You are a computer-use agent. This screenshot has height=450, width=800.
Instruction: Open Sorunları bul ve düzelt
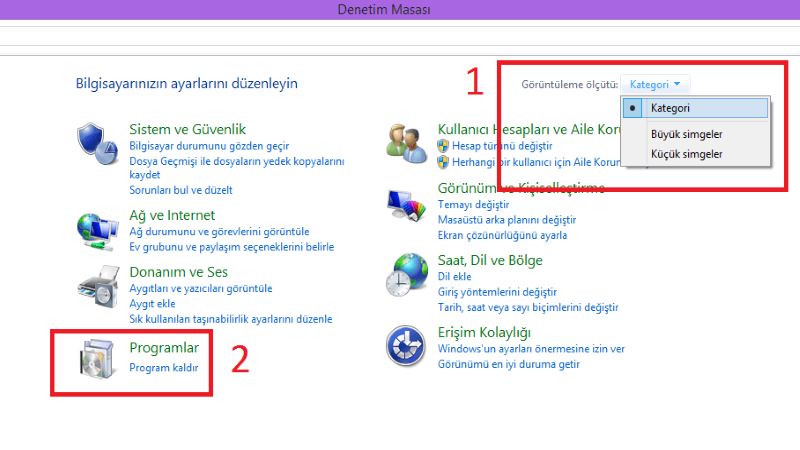pos(181,190)
